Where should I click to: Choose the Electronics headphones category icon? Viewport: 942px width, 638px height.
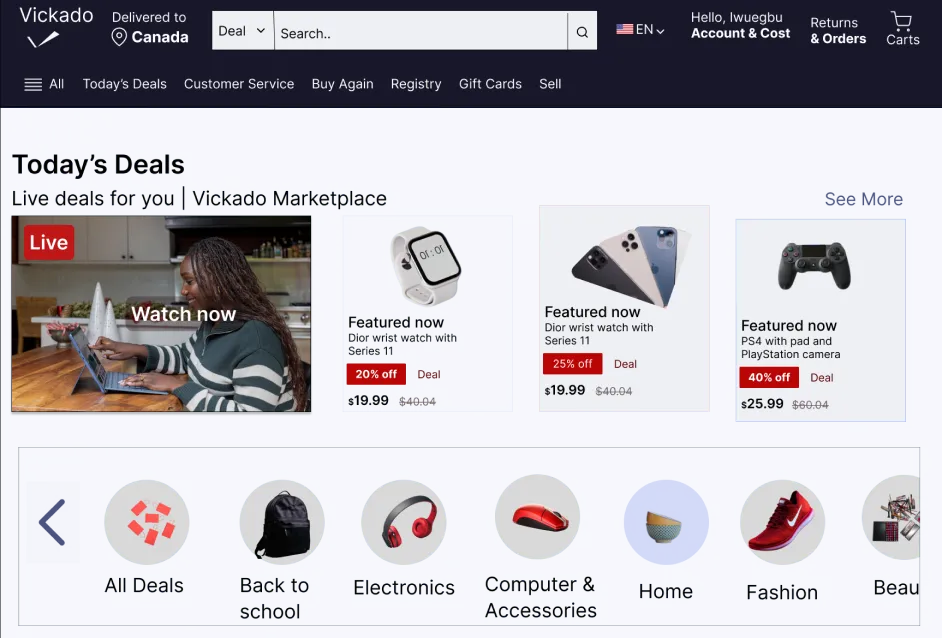(404, 521)
